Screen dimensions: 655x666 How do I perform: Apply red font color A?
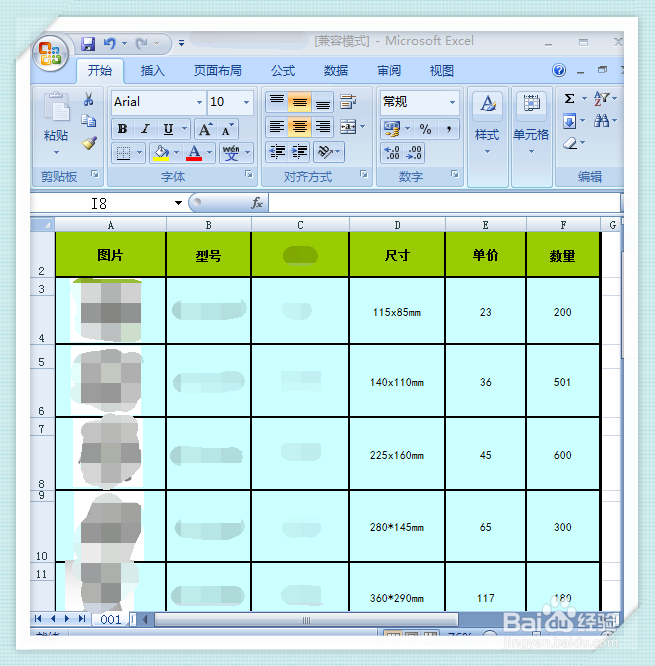(194, 153)
